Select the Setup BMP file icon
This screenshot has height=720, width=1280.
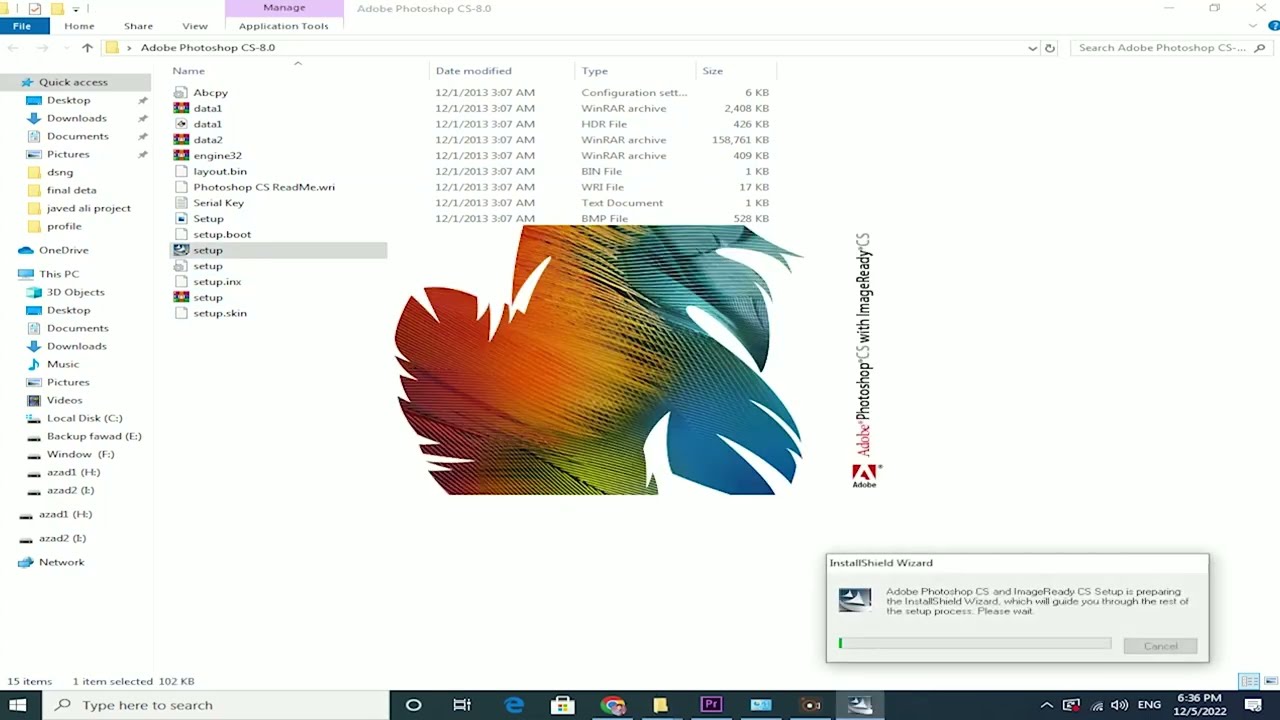pos(181,219)
